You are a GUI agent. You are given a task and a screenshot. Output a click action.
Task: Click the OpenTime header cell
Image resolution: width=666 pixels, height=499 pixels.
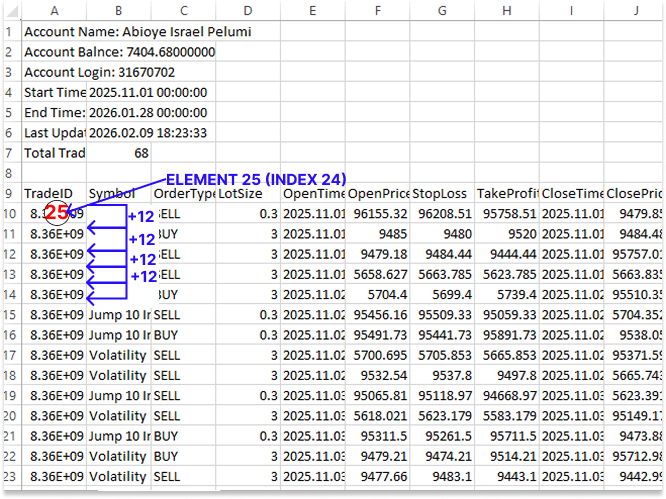pyautogui.click(x=313, y=194)
